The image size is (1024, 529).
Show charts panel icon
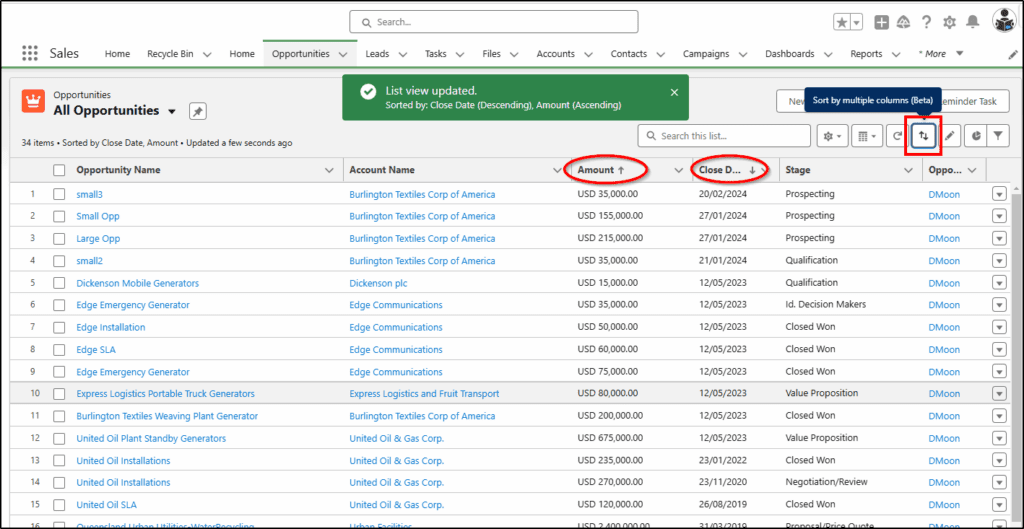point(976,136)
